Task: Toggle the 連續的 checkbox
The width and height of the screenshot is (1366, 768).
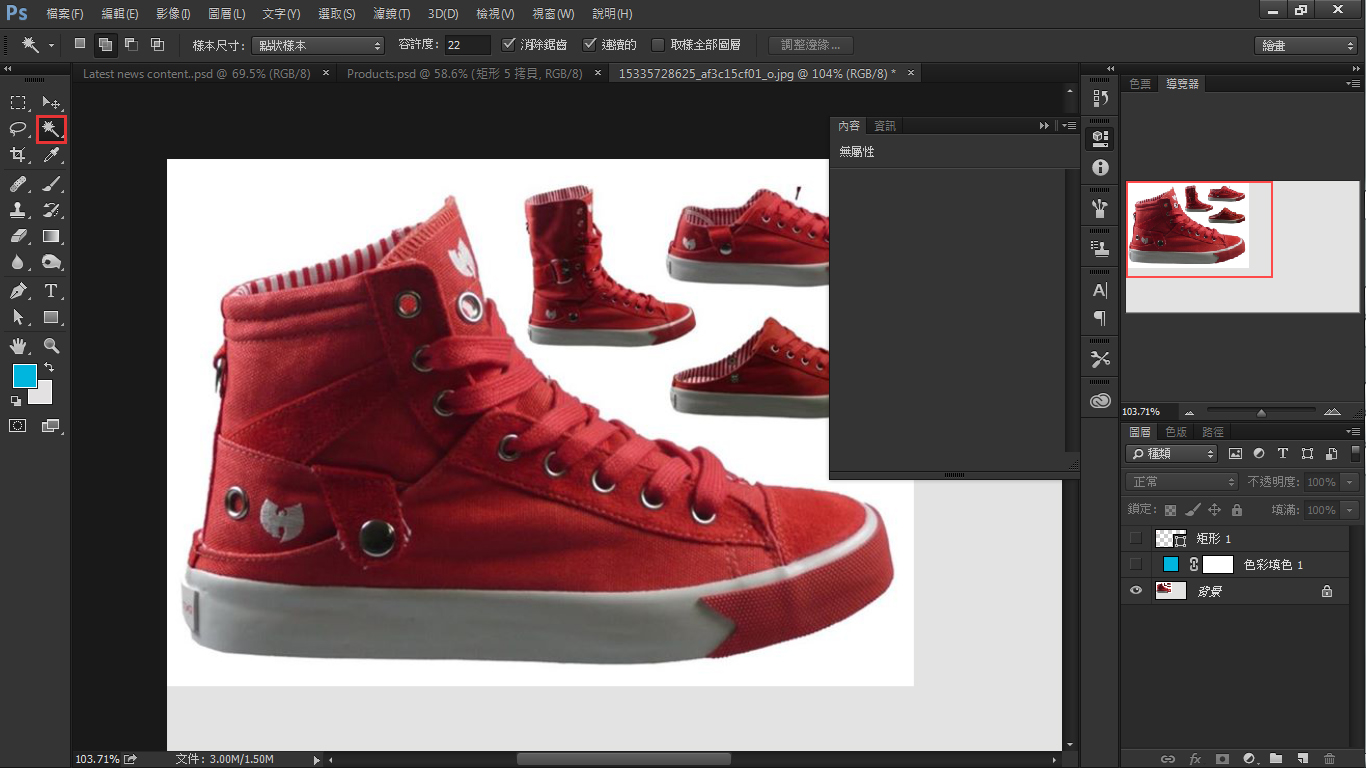Action: pyautogui.click(x=590, y=45)
